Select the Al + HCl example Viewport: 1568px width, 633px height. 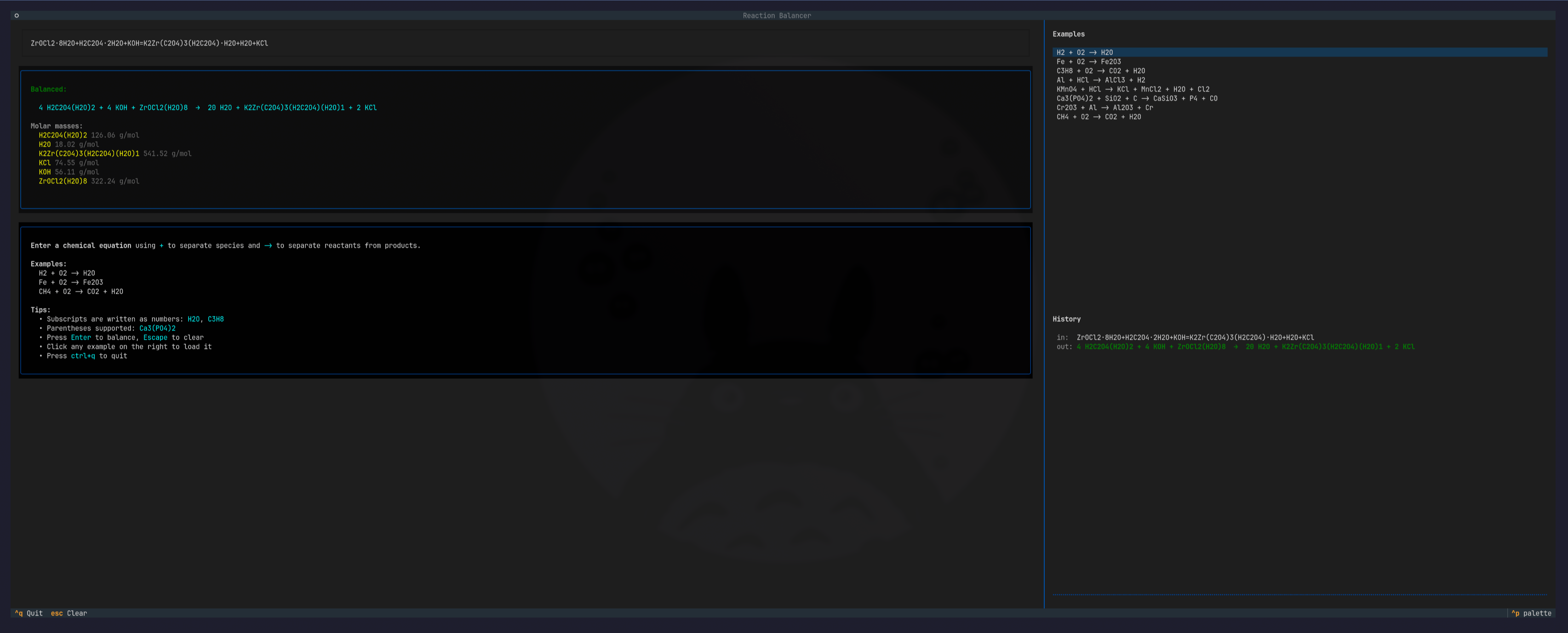point(1100,80)
